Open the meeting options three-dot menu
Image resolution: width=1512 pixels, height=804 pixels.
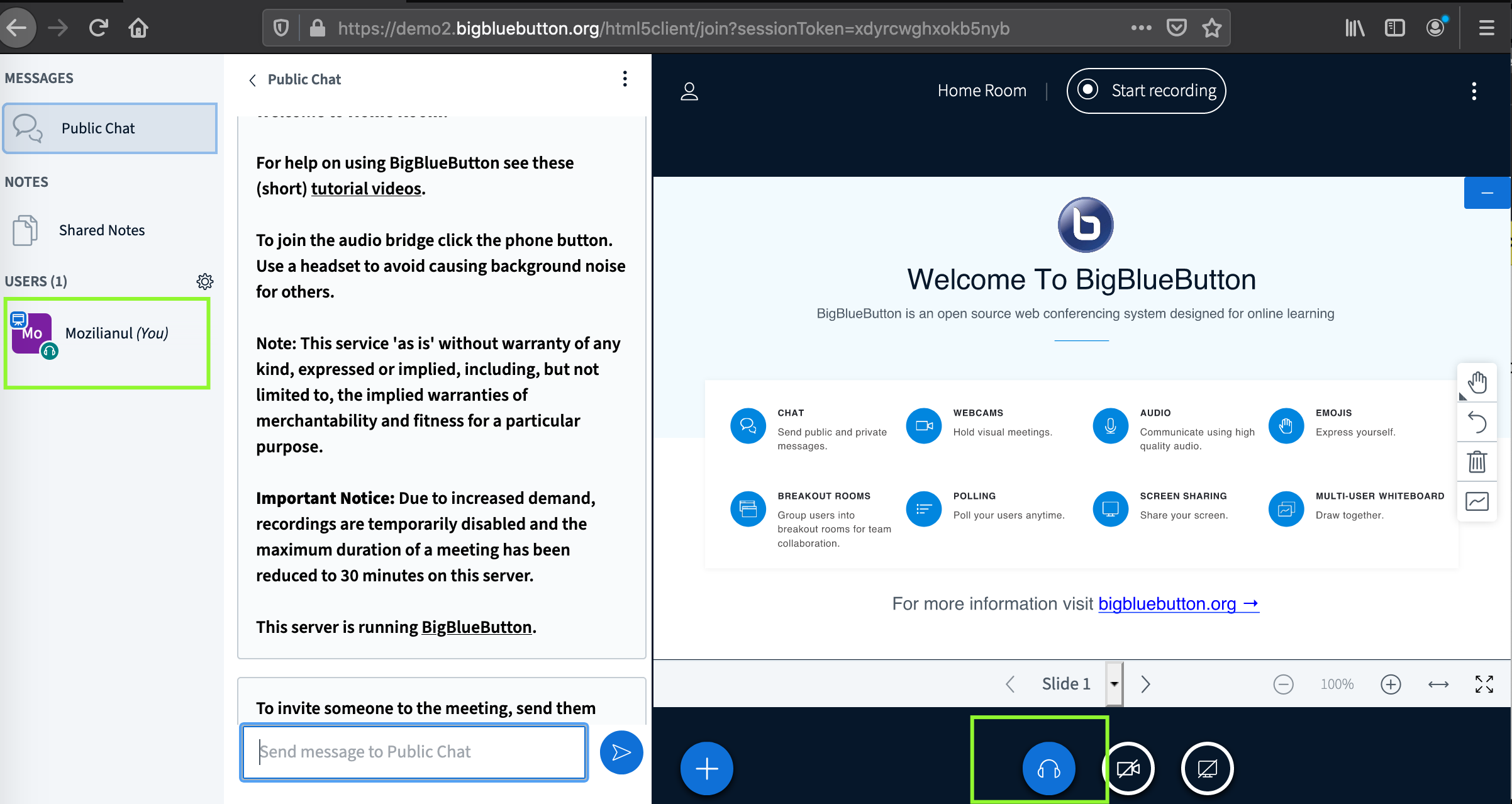click(x=1474, y=91)
